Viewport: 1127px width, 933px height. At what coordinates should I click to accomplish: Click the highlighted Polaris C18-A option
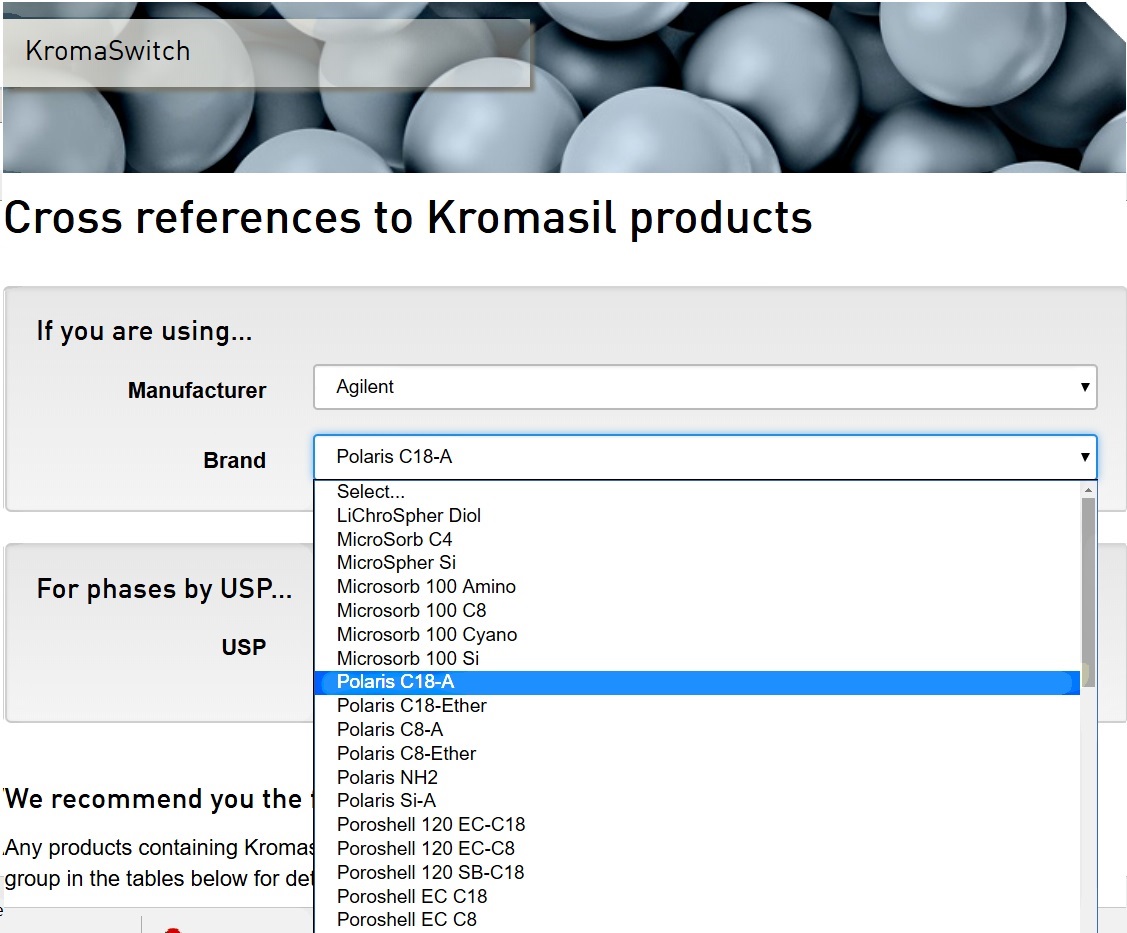point(697,682)
